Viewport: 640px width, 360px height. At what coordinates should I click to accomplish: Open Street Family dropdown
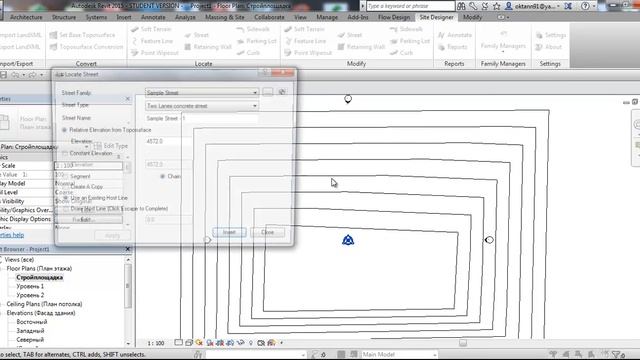(x=202, y=93)
